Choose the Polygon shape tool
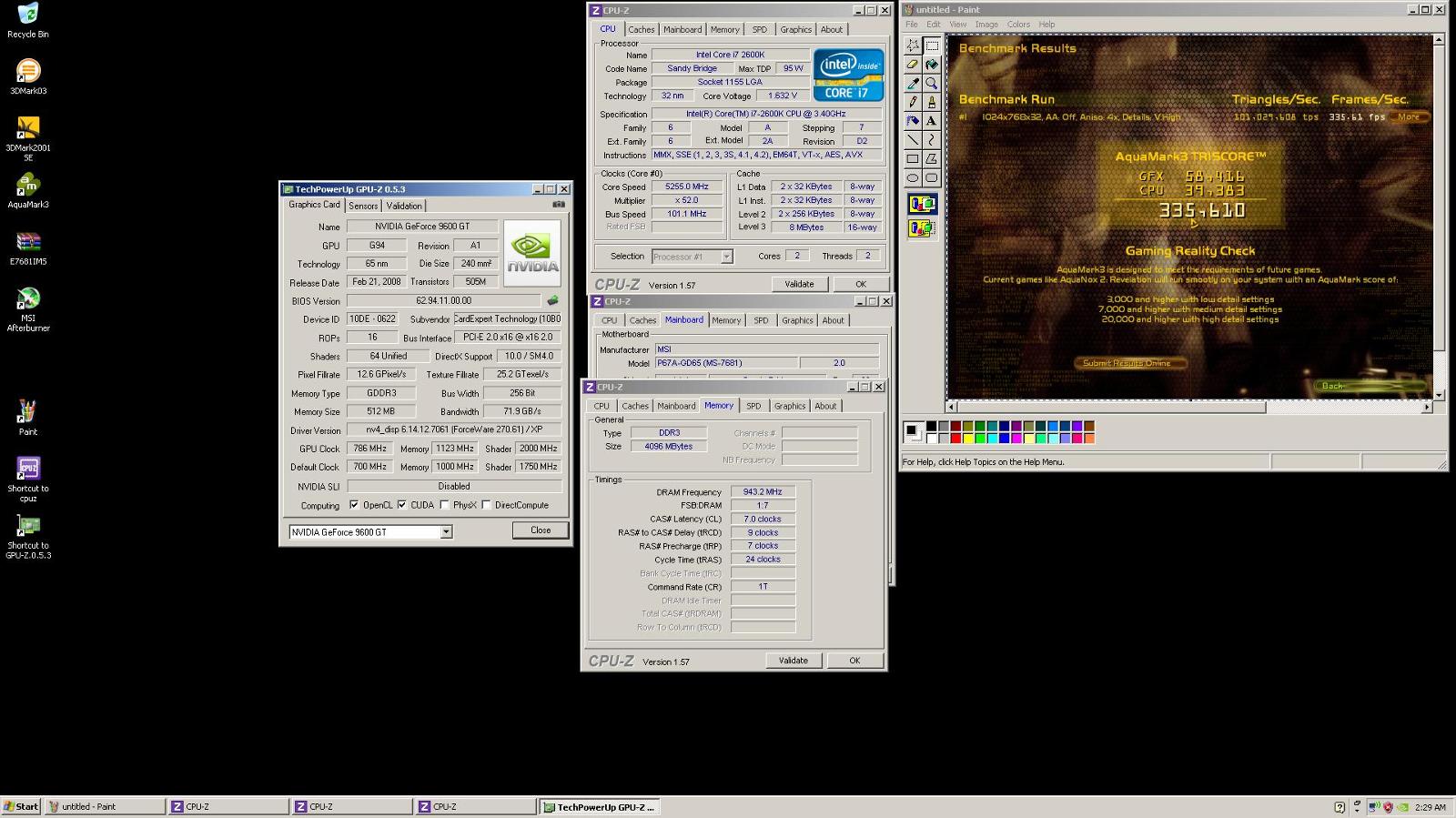 pyautogui.click(x=932, y=159)
